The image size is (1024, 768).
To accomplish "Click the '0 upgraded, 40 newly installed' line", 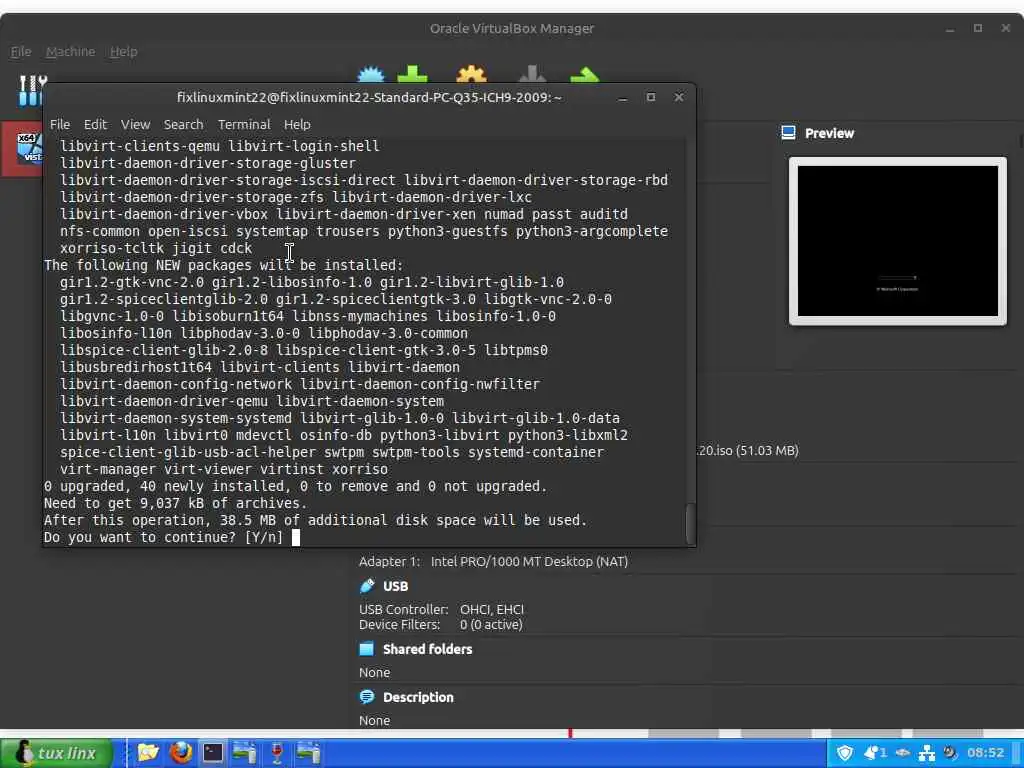I will pyautogui.click(x=295, y=487).
